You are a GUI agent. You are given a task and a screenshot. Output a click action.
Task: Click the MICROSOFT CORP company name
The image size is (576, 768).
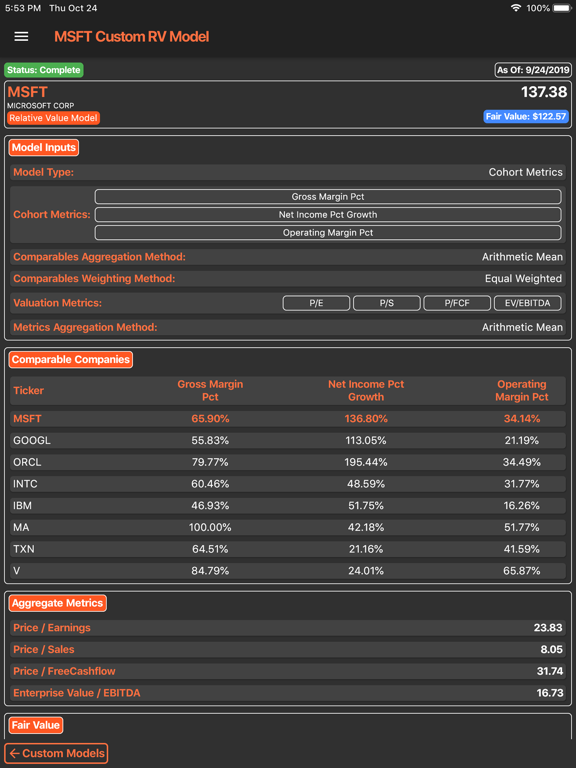pyautogui.click(x=41, y=105)
